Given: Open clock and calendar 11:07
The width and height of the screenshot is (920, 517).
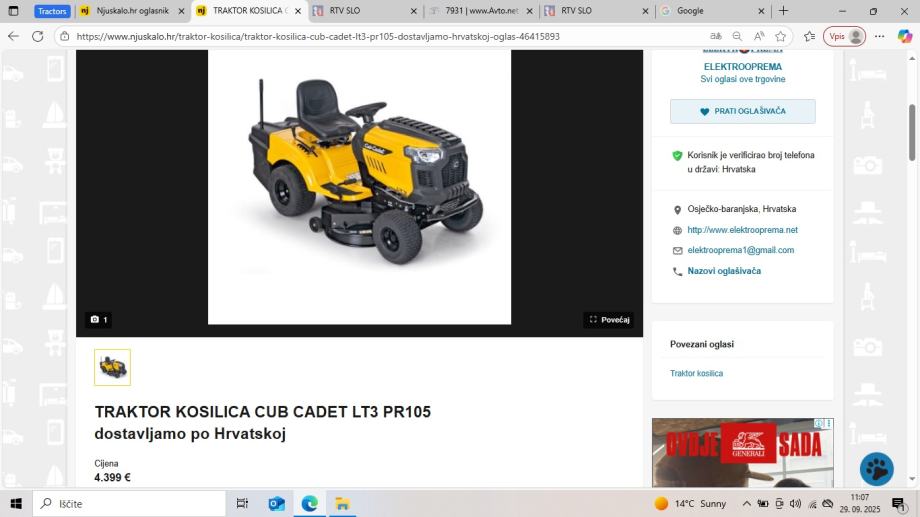Looking at the screenshot, I should (860, 504).
